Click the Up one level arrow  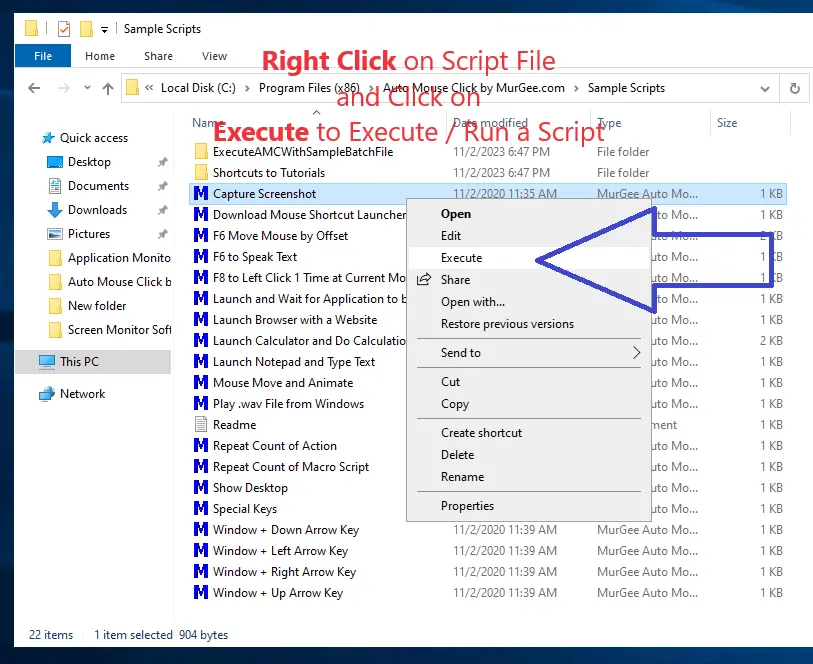108,89
